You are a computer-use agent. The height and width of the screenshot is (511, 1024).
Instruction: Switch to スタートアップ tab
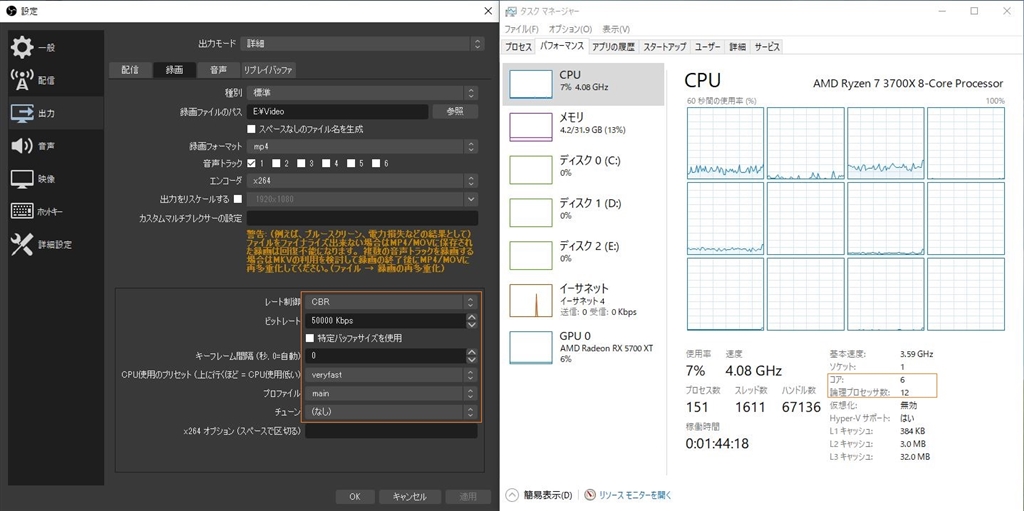(x=665, y=47)
